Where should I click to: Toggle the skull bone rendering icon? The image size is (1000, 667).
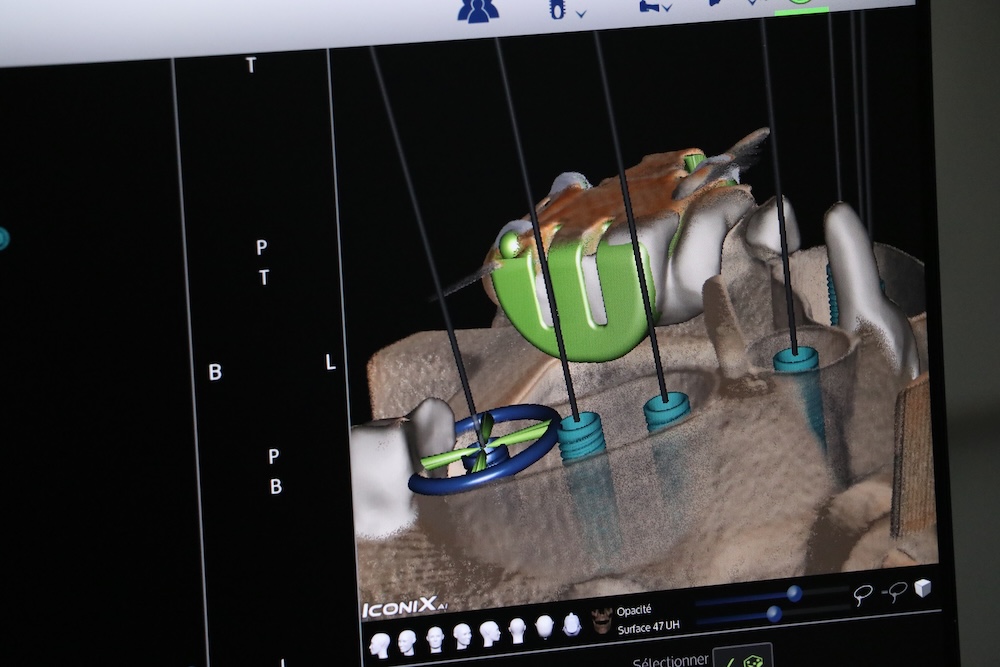[x=601, y=621]
